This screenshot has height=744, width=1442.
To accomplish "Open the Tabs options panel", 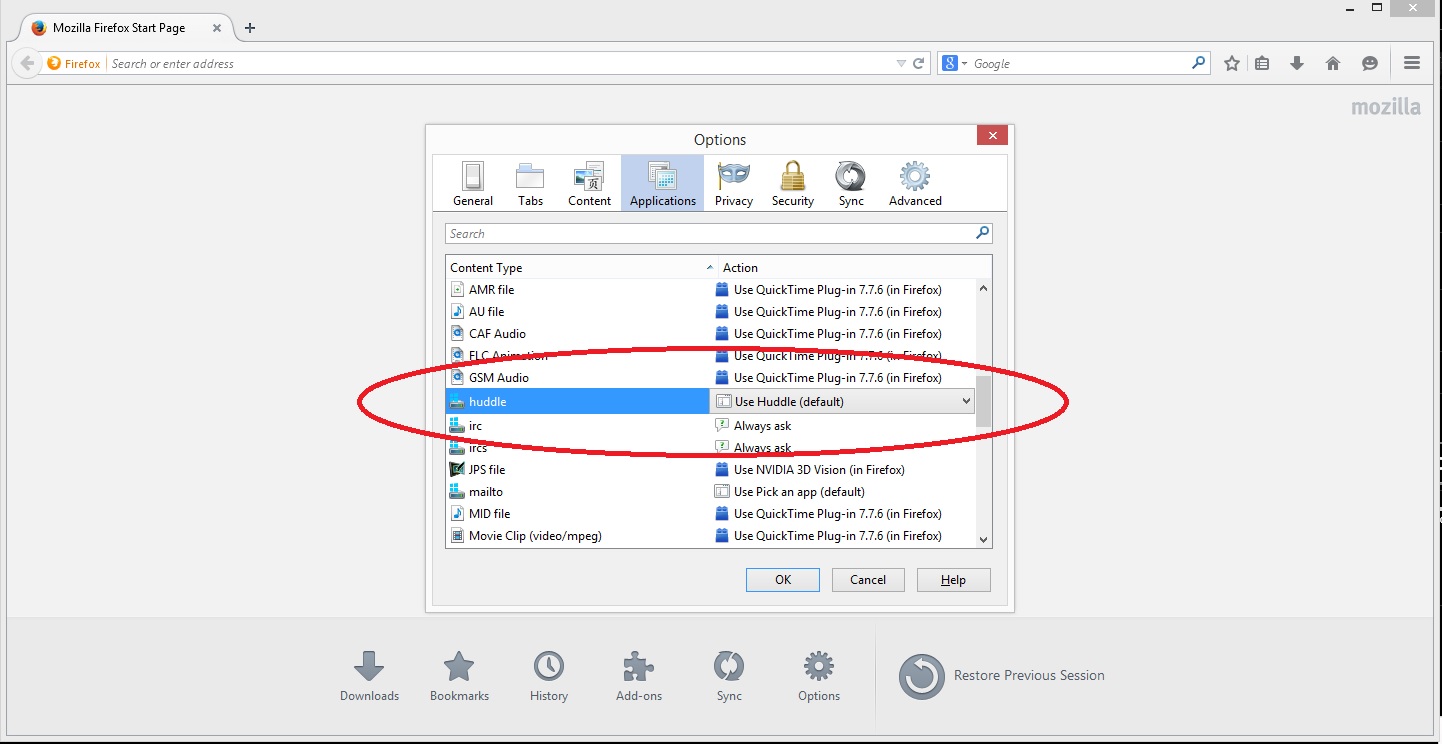I will click(x=530, y=183).
